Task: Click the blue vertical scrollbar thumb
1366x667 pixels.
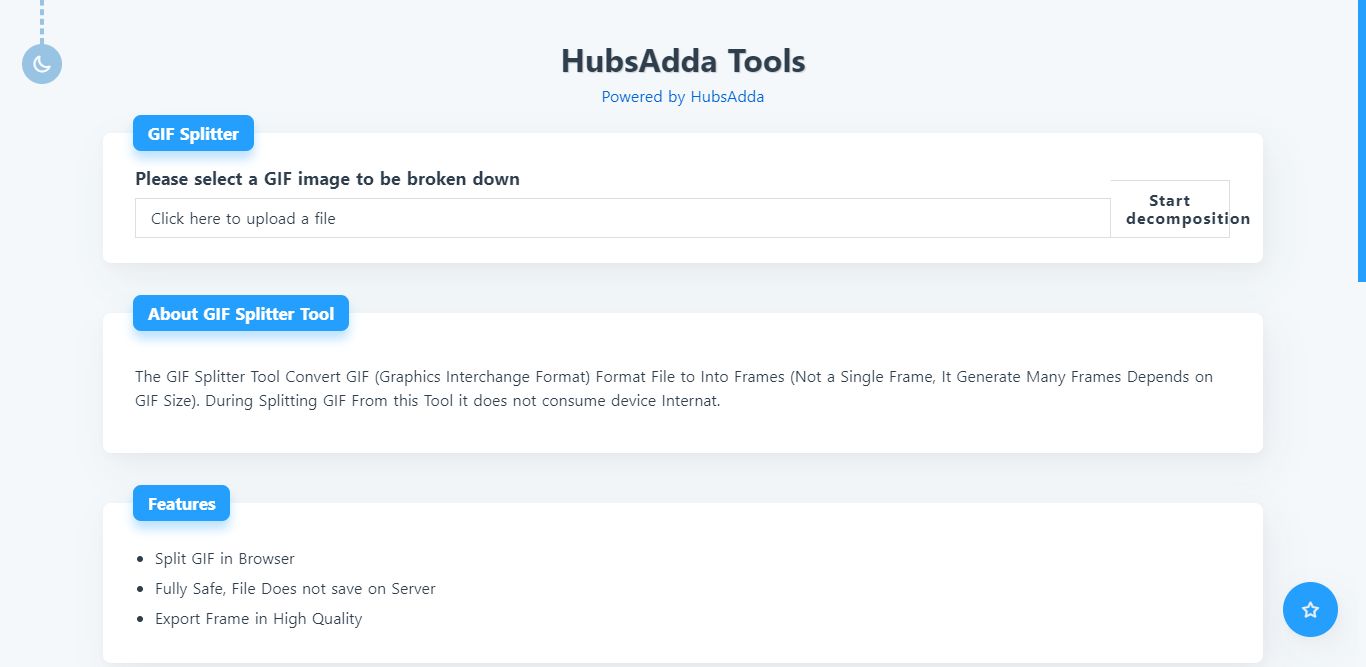Action: click(x=1361, y=140)
